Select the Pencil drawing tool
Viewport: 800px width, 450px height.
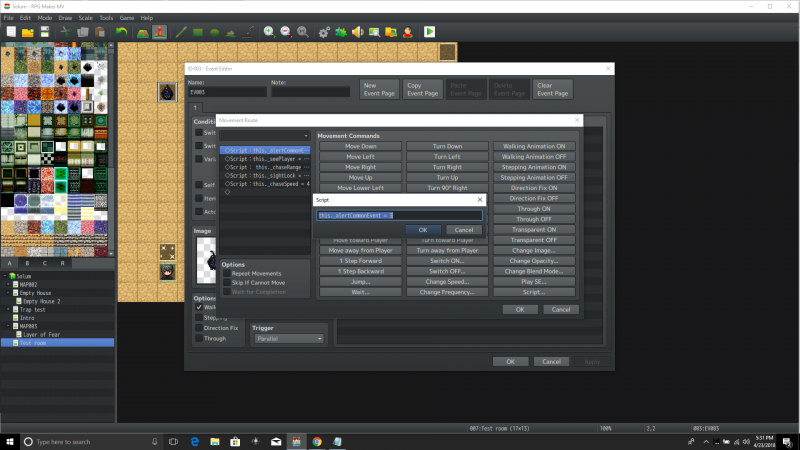(181, 32)
